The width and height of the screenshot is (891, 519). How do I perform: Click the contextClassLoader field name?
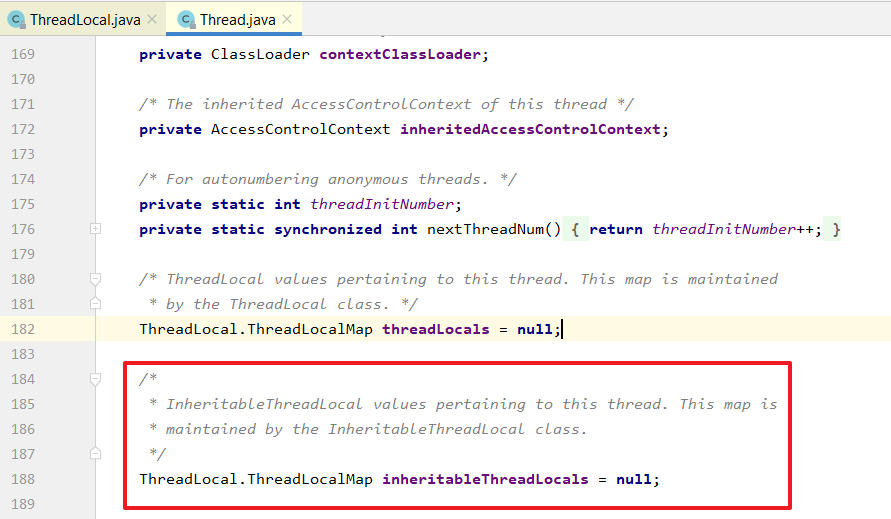pyautogui.click(x=400, y=55)
